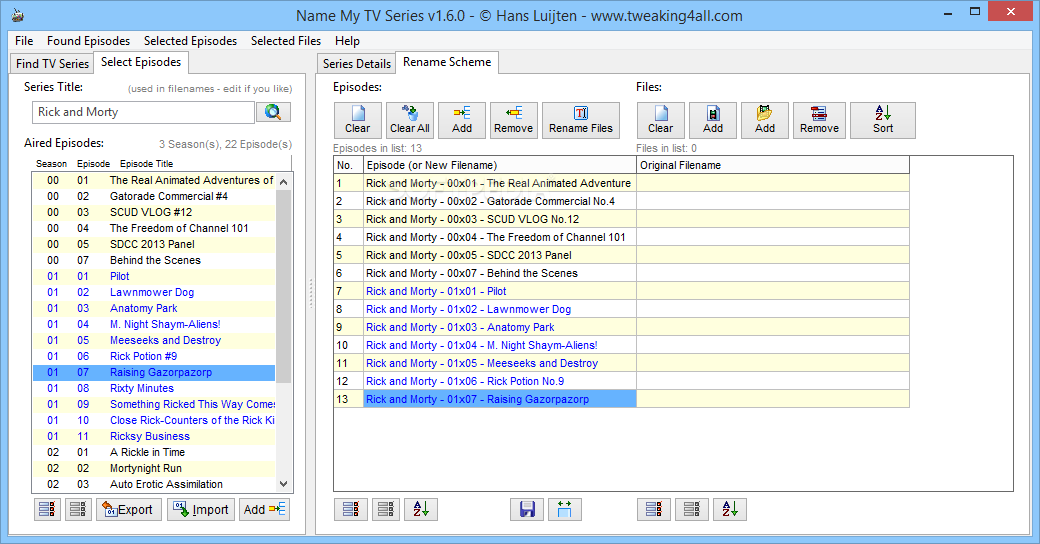
Task: Clear the episodes list
Action: pyautogui.click(x=358, y=120)
